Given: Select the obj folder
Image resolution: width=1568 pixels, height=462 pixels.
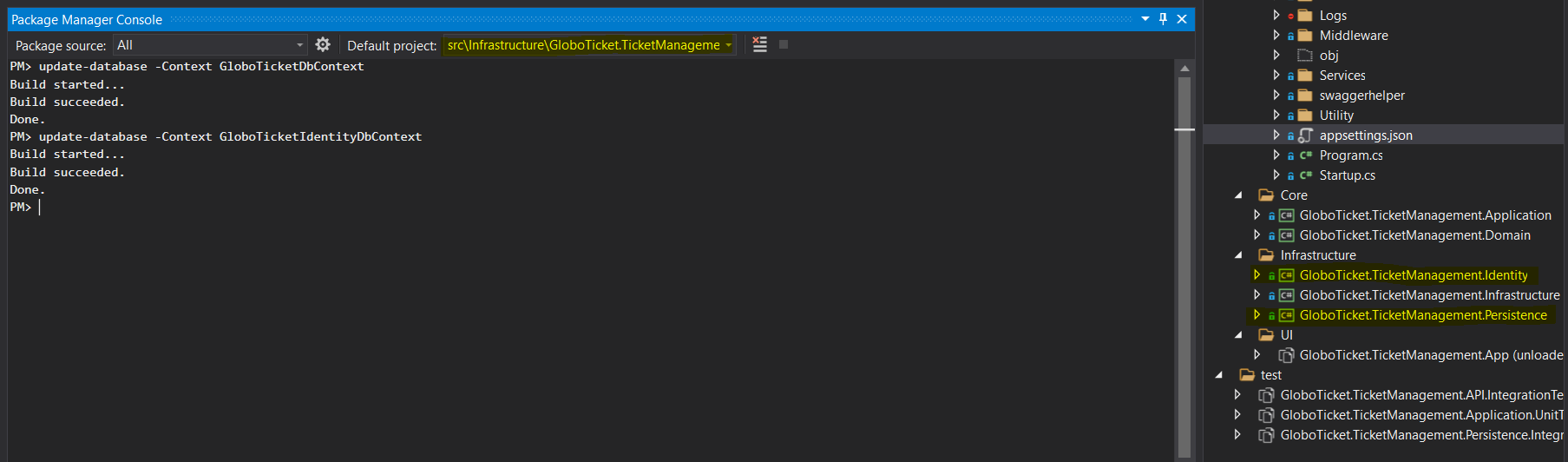Looking at the screenshot, I should [1329, 56].
